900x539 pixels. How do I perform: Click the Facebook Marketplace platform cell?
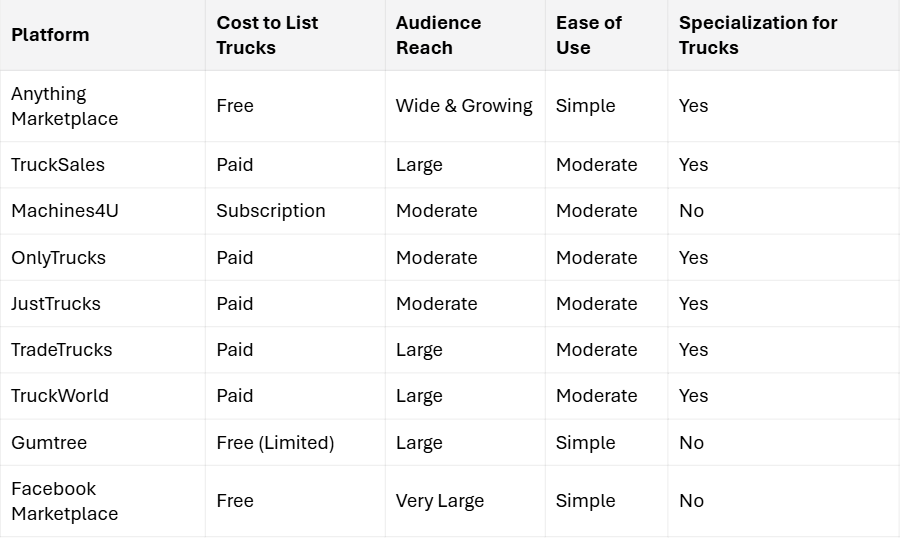click(64, 501)
